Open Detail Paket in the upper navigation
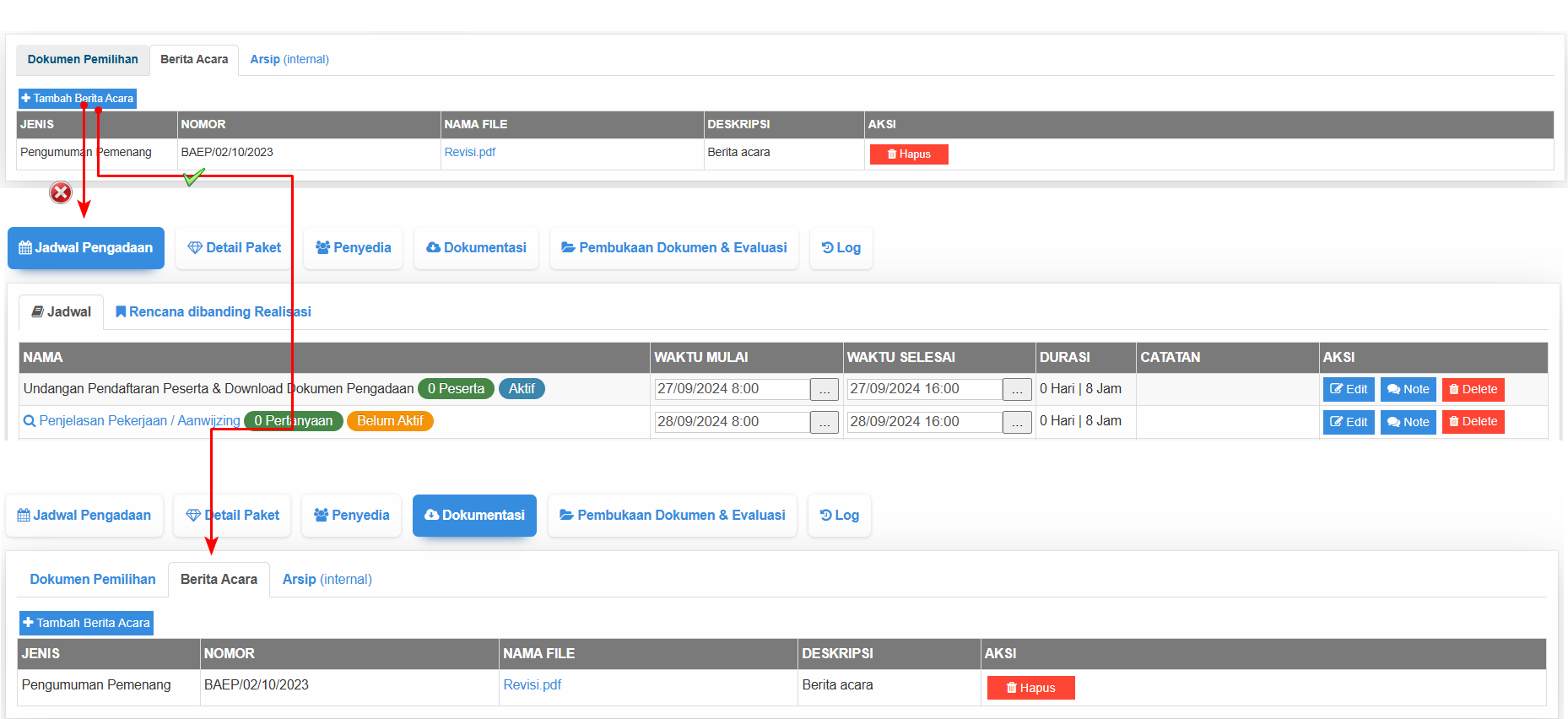The height and width of the screenshot is (719, 1568). point(234,248)
